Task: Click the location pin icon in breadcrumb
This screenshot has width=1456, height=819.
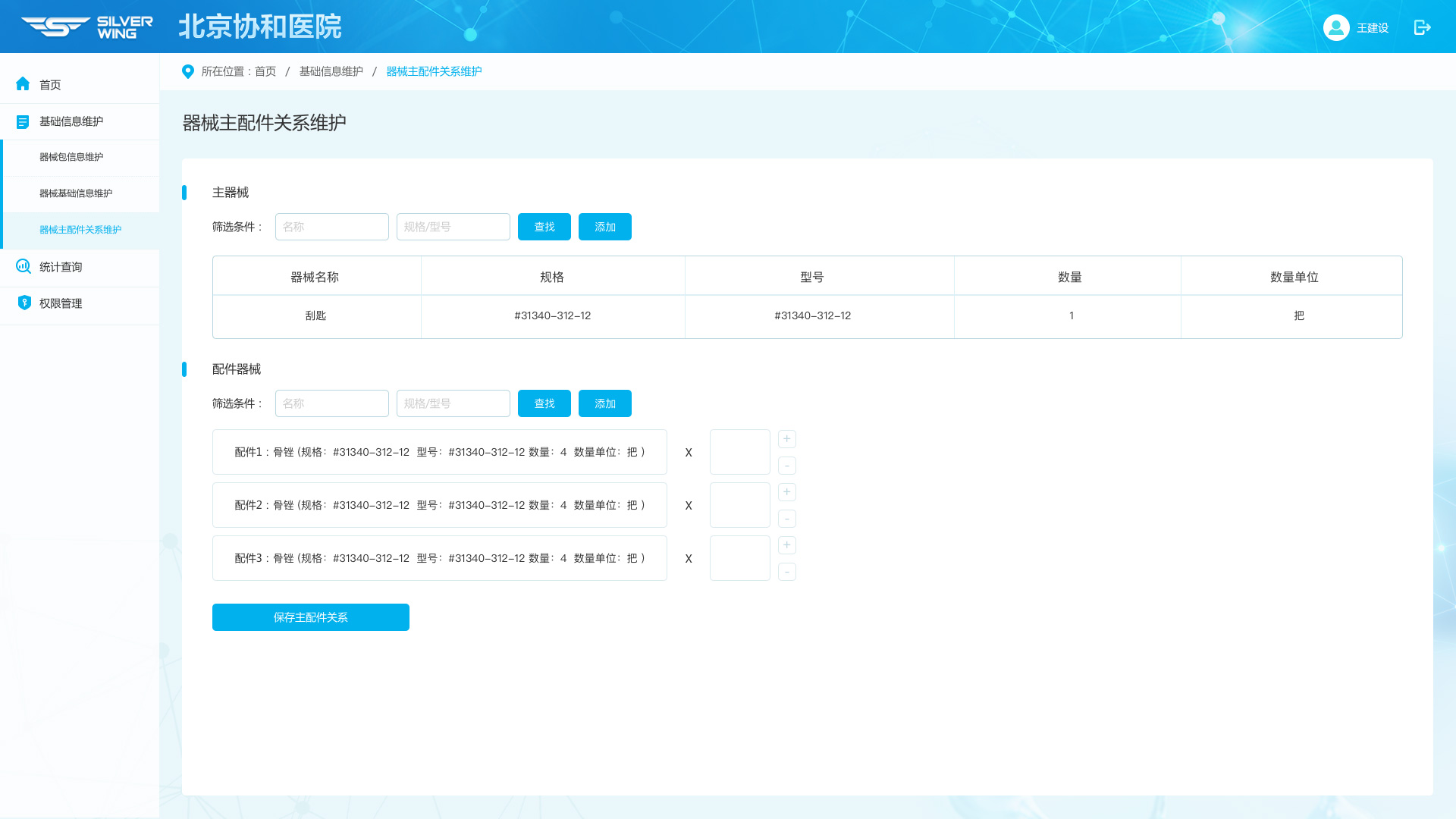Action: (x=188, y=71)
